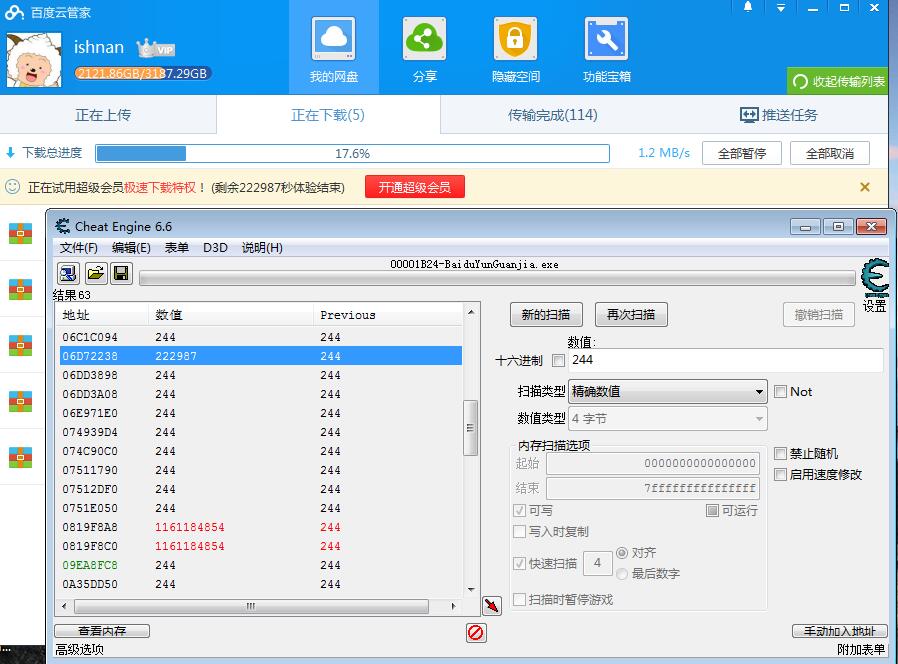
Task: Open 推送任务 tab
Action: (778, 115)
